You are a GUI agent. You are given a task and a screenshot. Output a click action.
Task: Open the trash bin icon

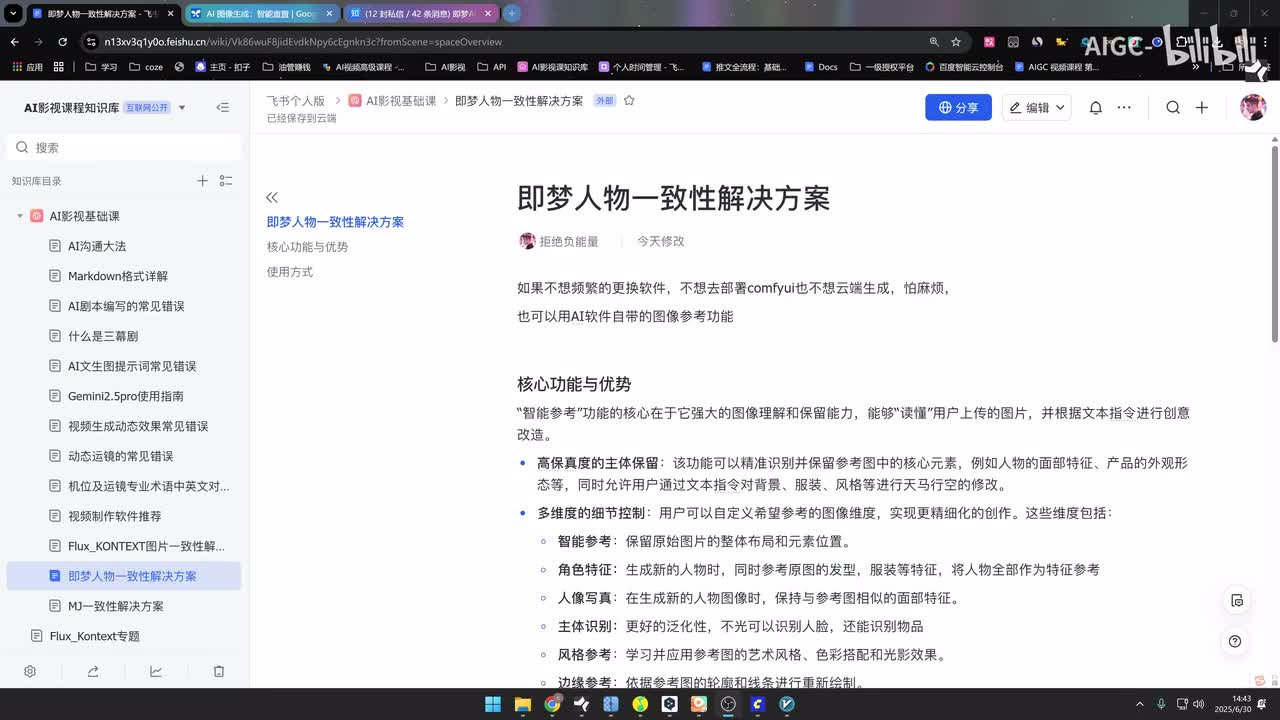pos(219,671)
